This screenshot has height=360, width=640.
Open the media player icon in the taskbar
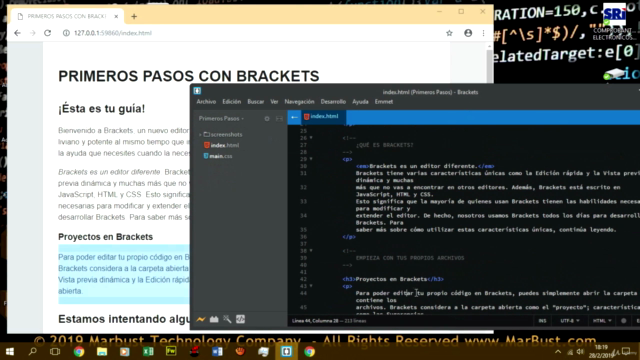tap(124, 351)
